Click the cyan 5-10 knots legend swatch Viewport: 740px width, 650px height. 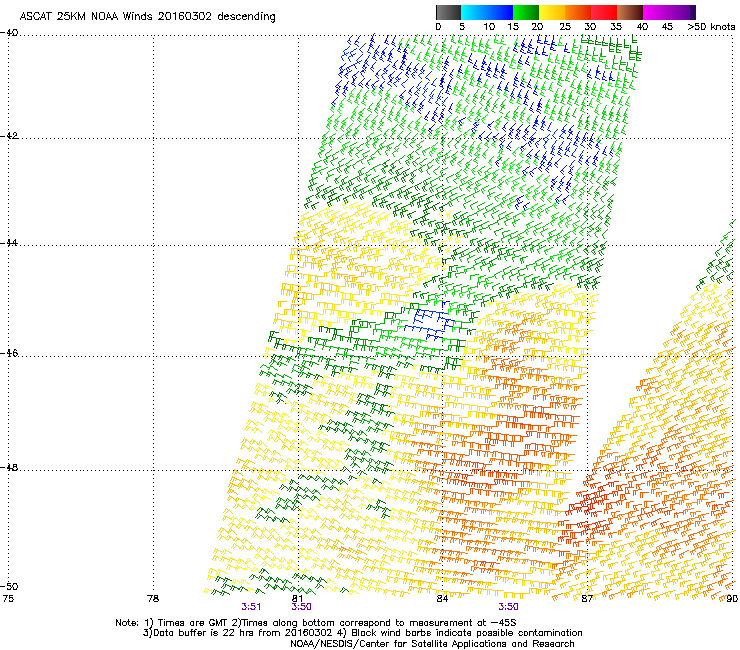click(x=474, y=12)
